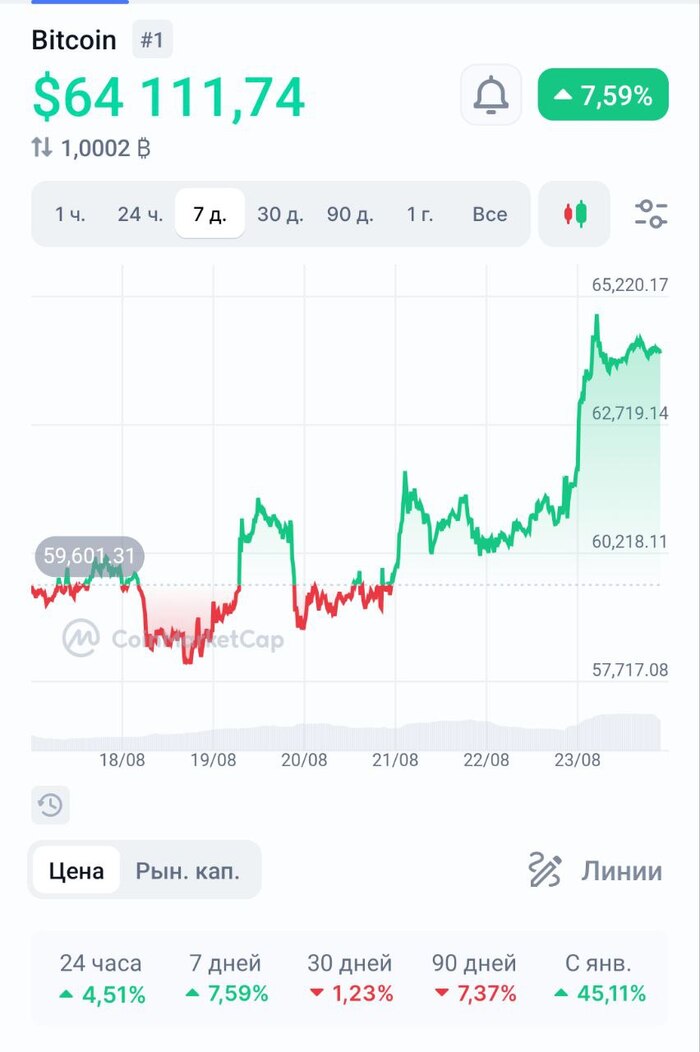Tap the swap arrows converter icon

tap(41, 148)
